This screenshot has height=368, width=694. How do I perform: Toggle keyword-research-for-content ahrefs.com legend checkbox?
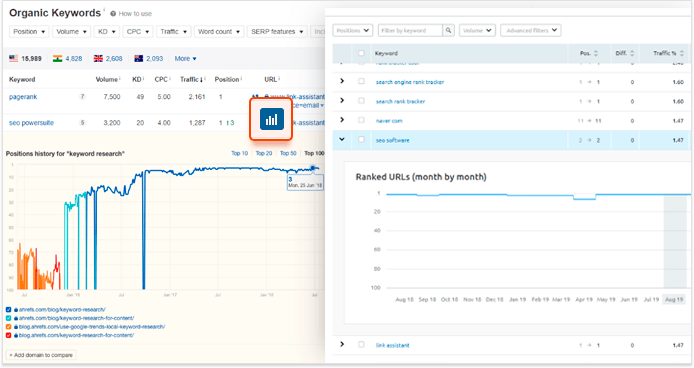coord(8,318)
